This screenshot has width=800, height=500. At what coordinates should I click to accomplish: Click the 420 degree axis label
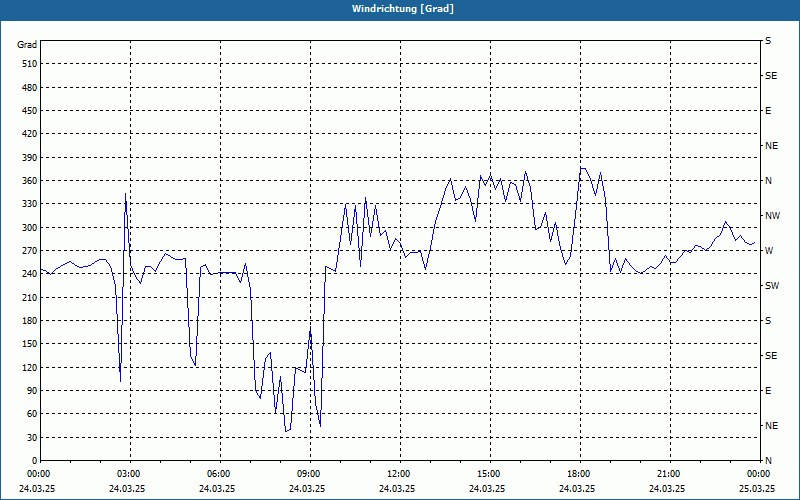[x=29, y=134]
